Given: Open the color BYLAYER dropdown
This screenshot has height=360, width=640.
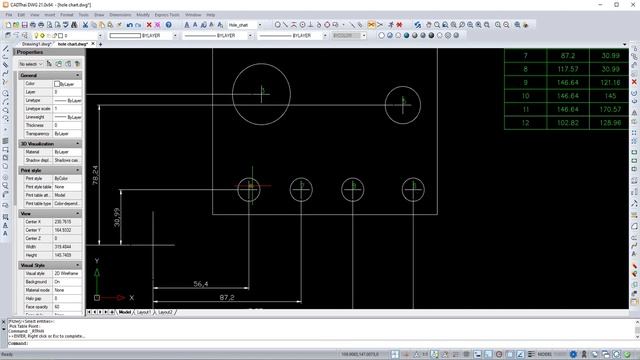Looking at the screenshot, I should (175, 36).
